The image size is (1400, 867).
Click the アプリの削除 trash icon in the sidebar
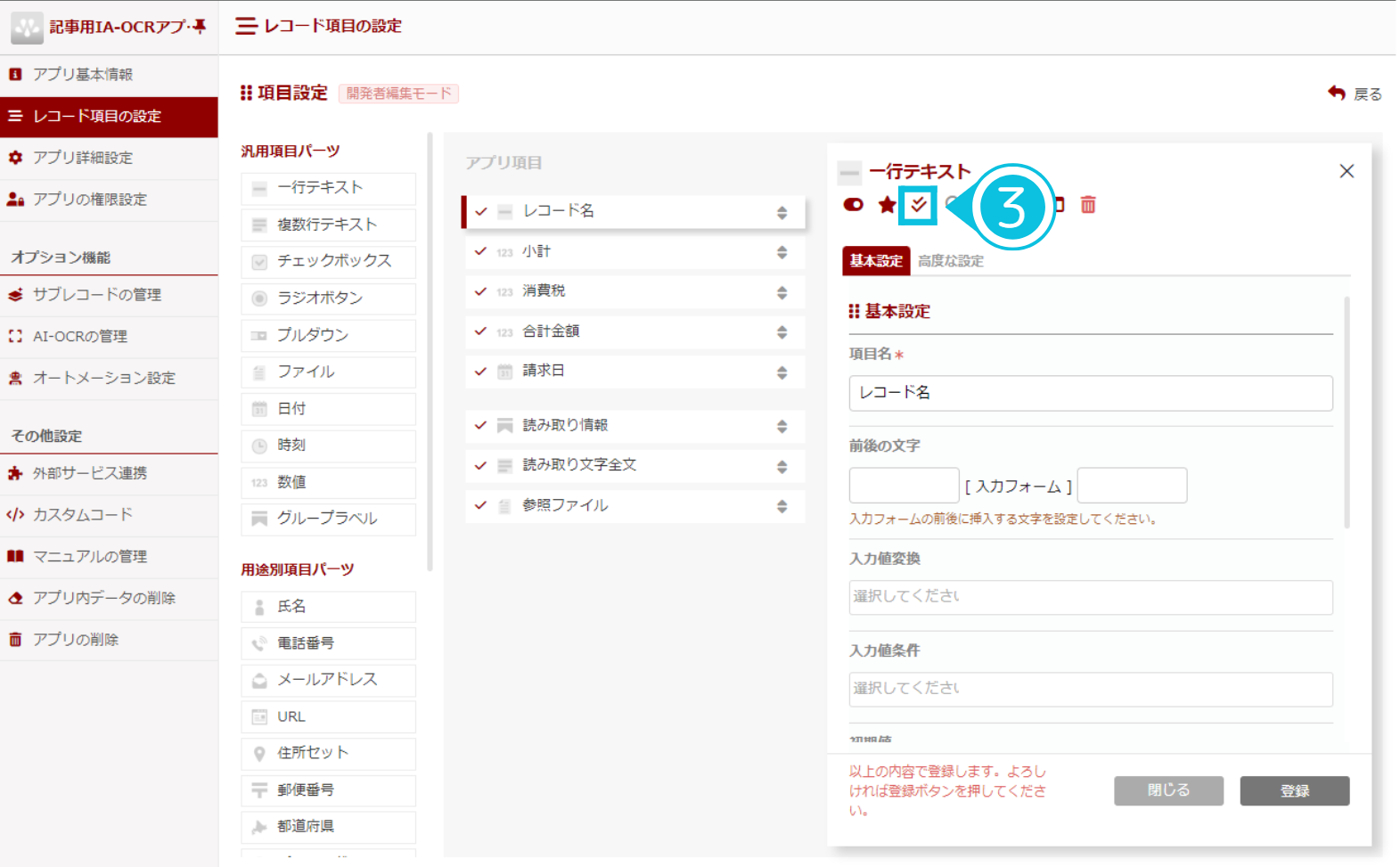pyautogui.click(x=15, y=640)
